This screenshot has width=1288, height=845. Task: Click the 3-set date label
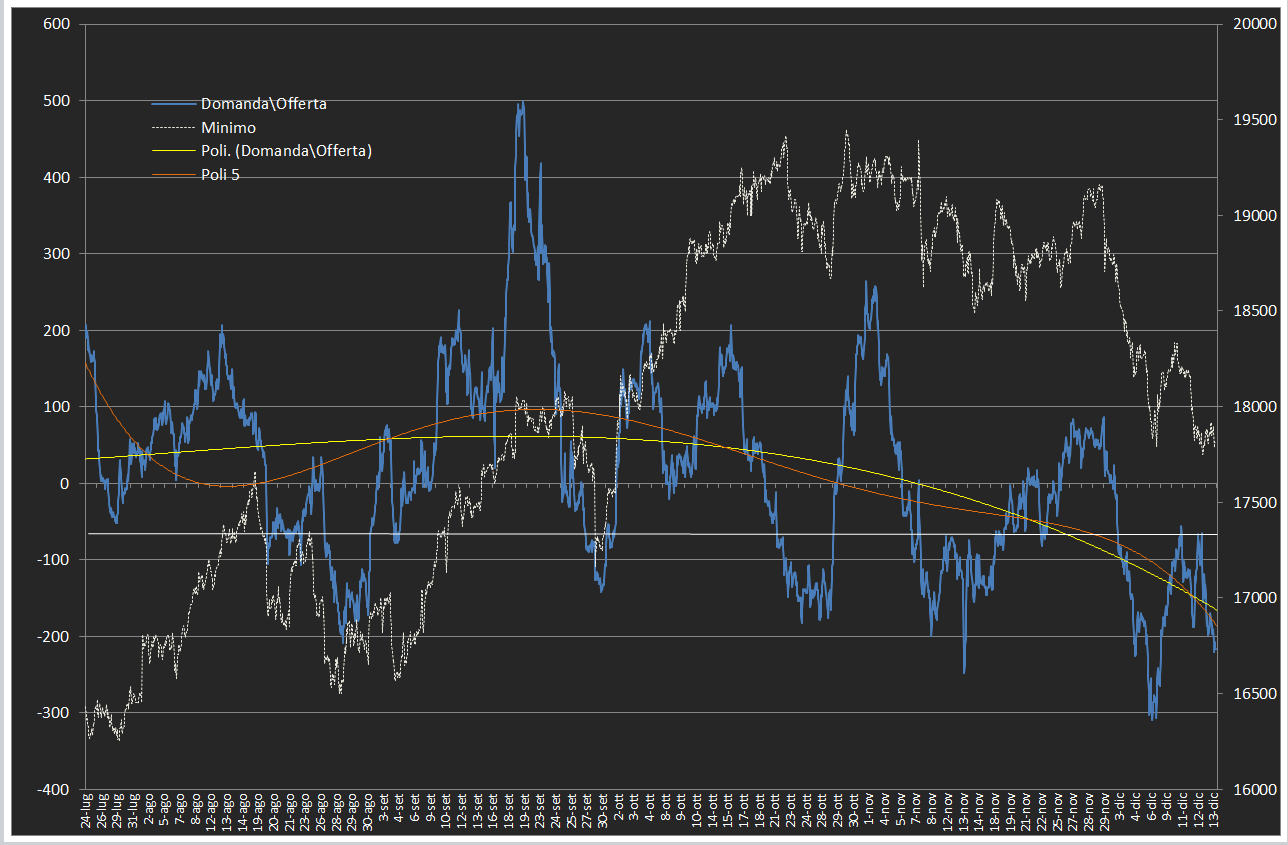coord(383,808)
